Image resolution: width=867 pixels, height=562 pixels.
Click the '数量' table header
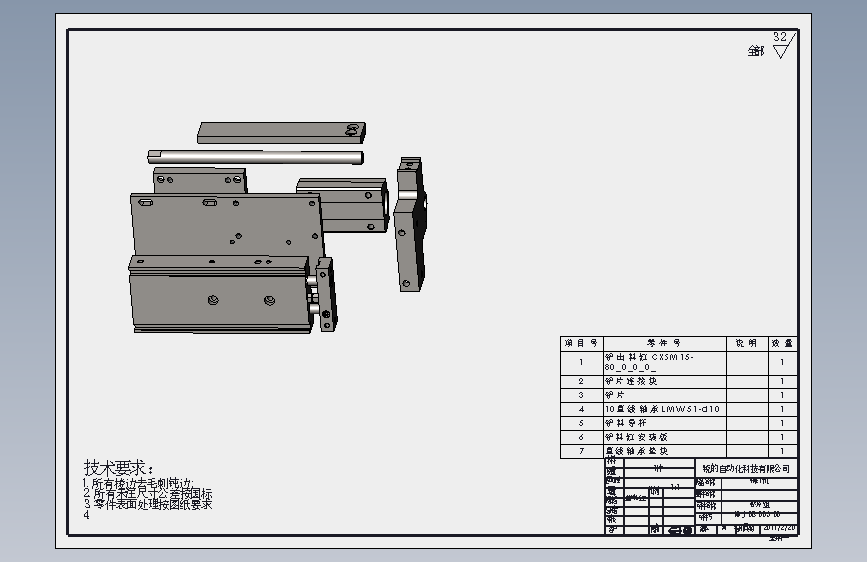782,344
